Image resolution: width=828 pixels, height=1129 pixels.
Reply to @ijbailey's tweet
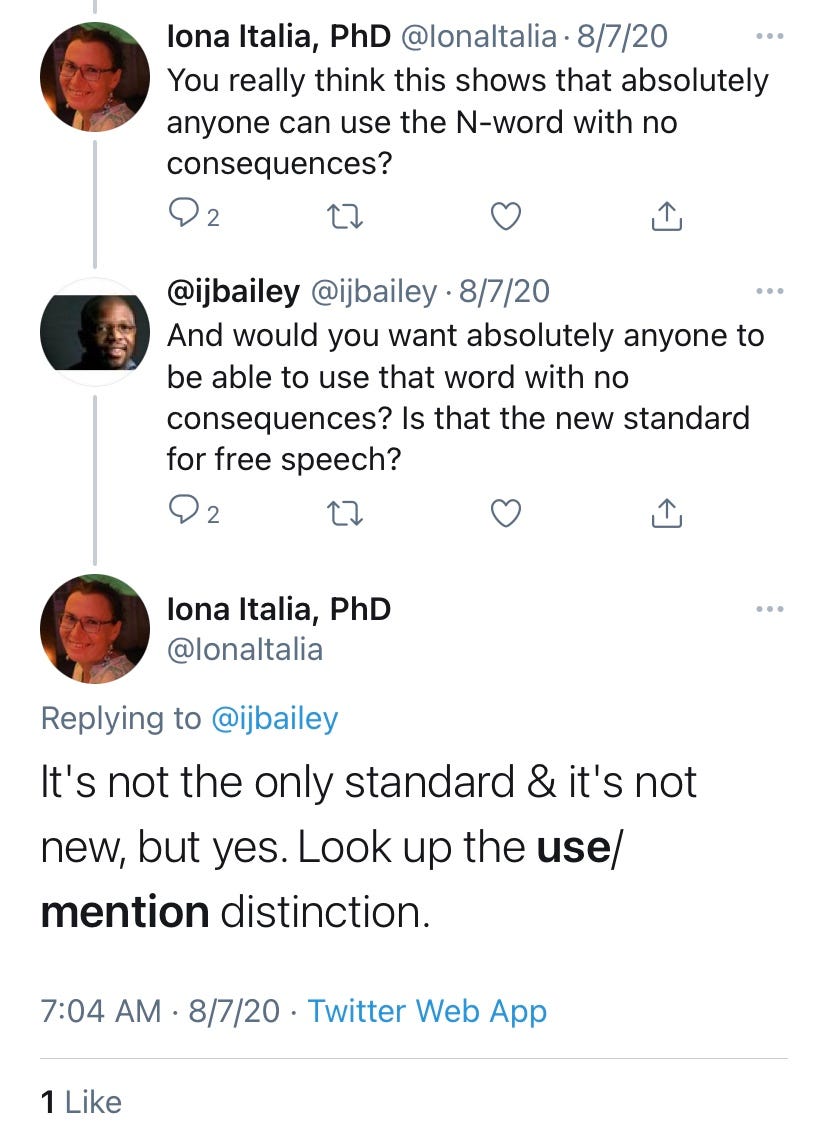[x=182, y=512]
